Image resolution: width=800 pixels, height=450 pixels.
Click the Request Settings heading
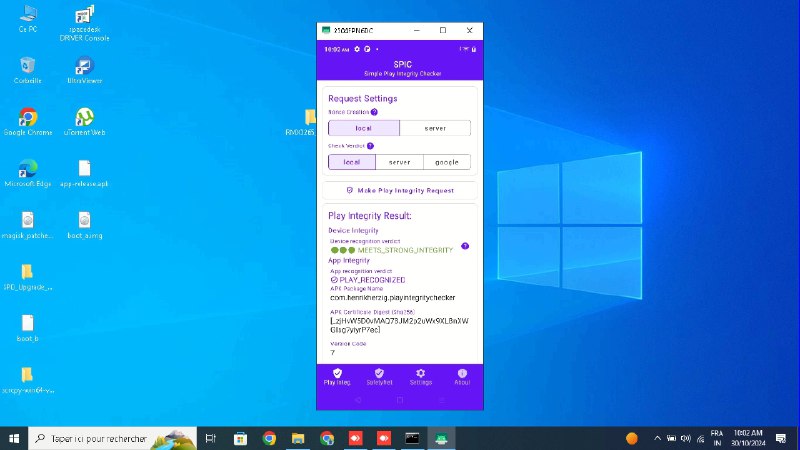click(363, 98)
